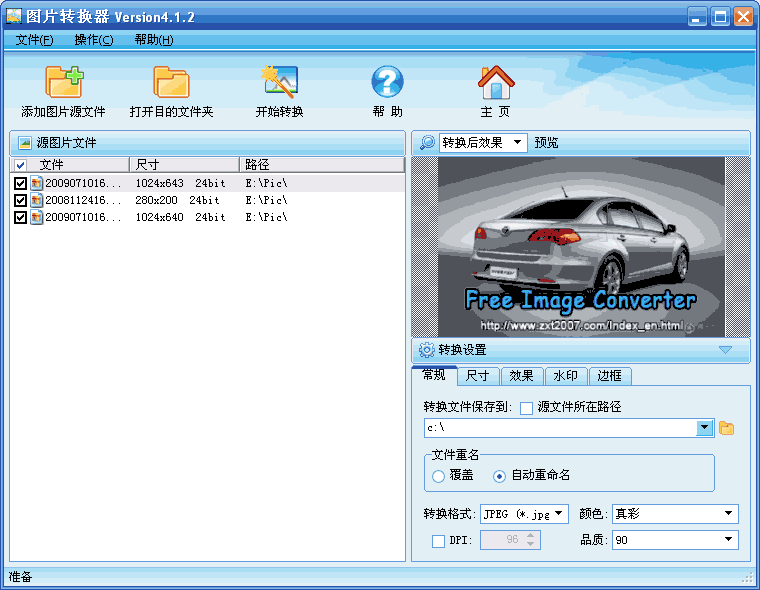
Task: Open Help via the question mark icon
Action: click(x=387, y=82)
